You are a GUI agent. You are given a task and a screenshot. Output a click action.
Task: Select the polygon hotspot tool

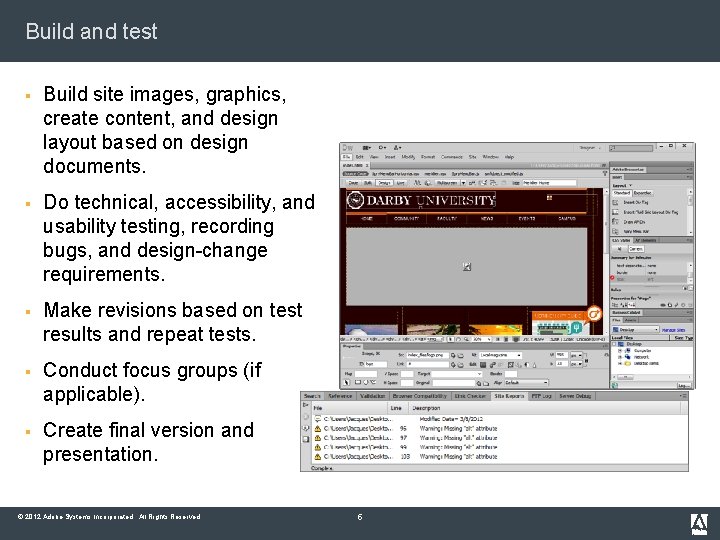tap(373, 382)
